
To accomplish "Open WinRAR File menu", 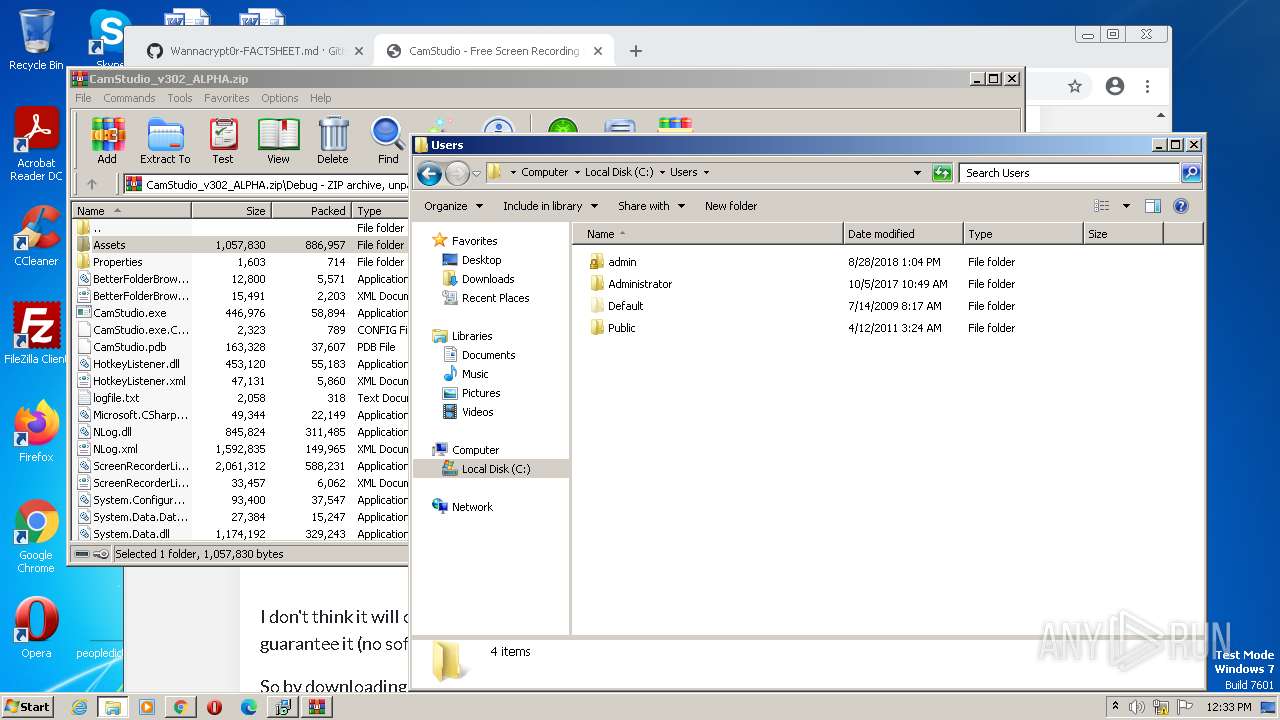I will click(83, 98).
